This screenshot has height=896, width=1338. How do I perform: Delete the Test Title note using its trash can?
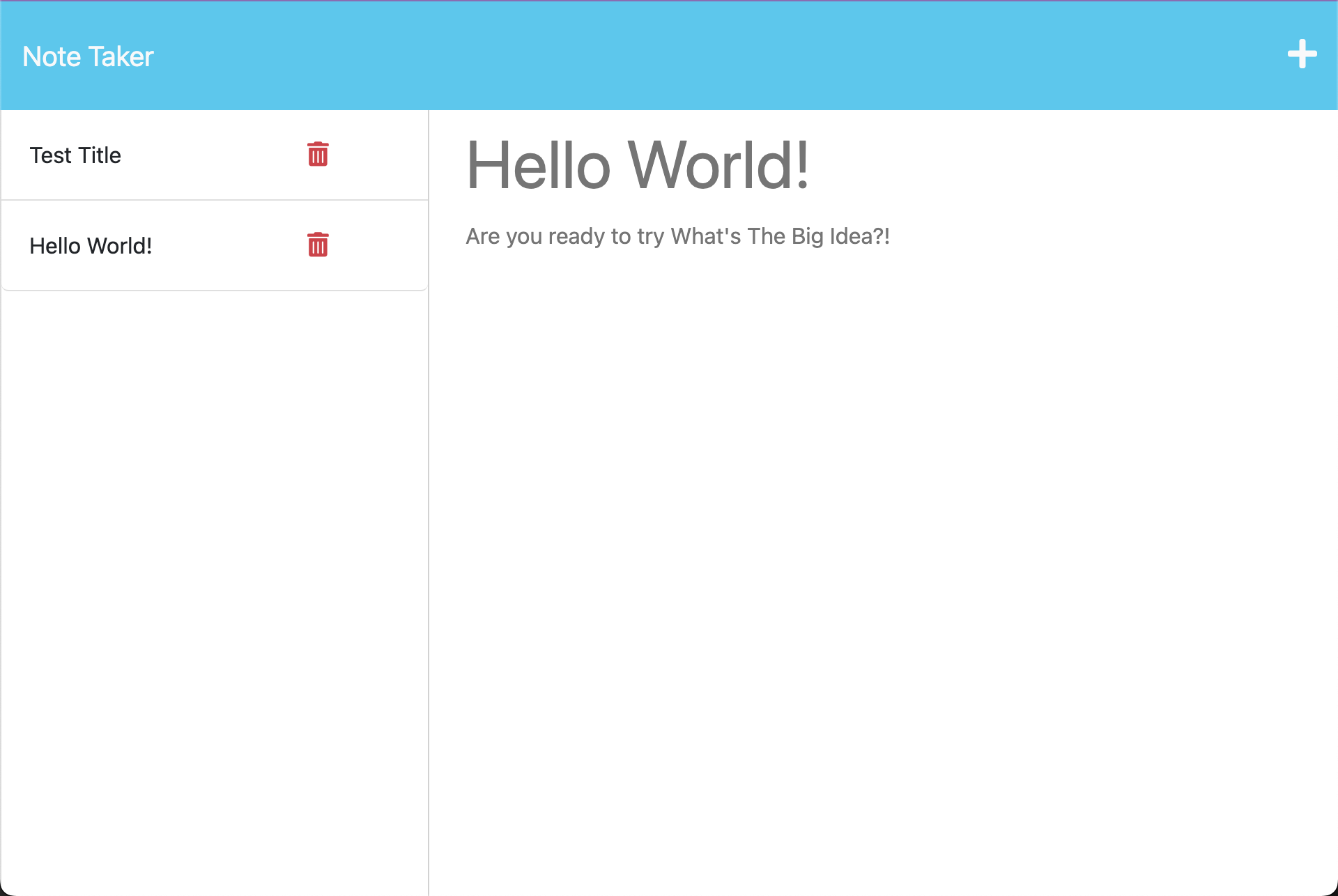pyautogui.click(x=318, y=155)
